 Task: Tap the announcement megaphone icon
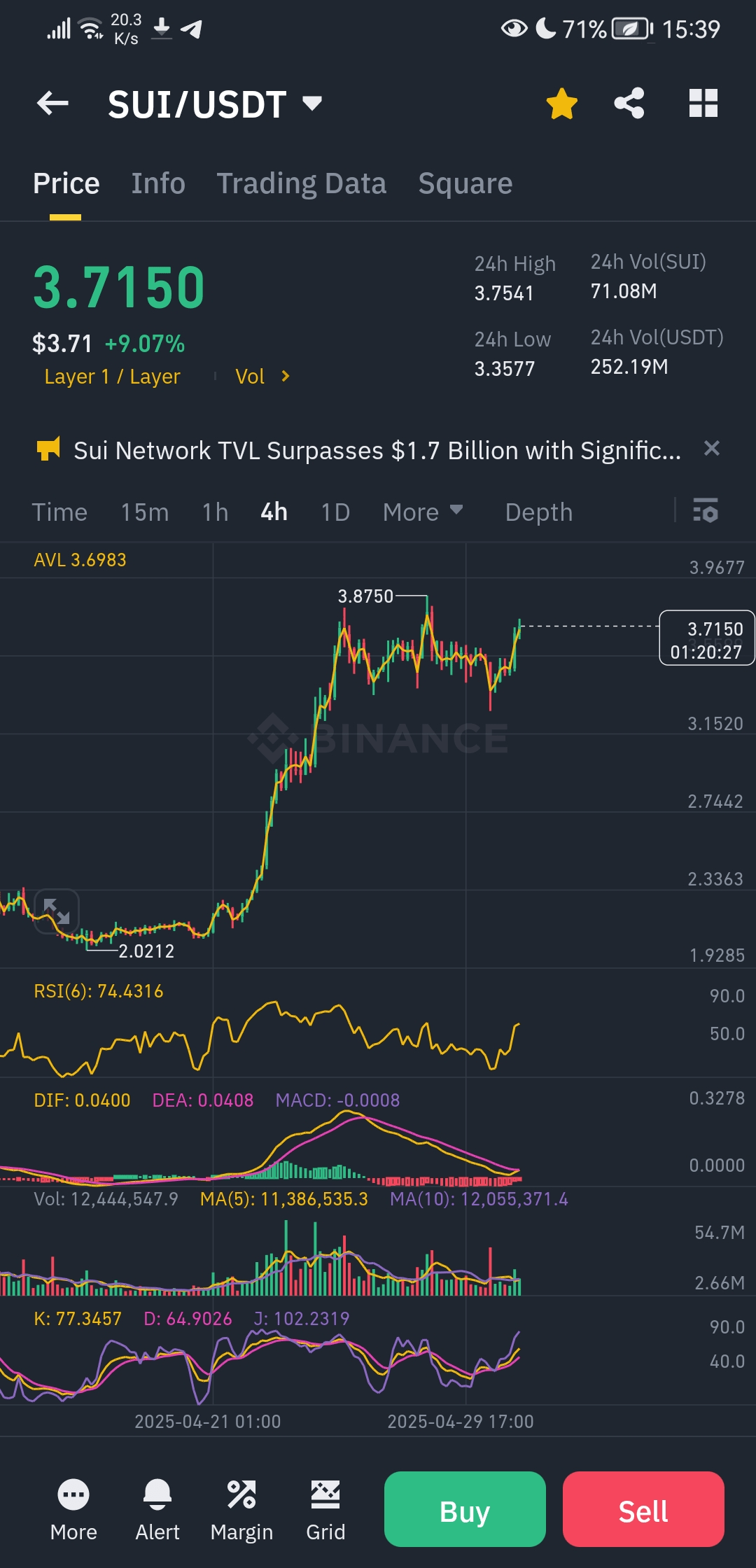[48, 449]
